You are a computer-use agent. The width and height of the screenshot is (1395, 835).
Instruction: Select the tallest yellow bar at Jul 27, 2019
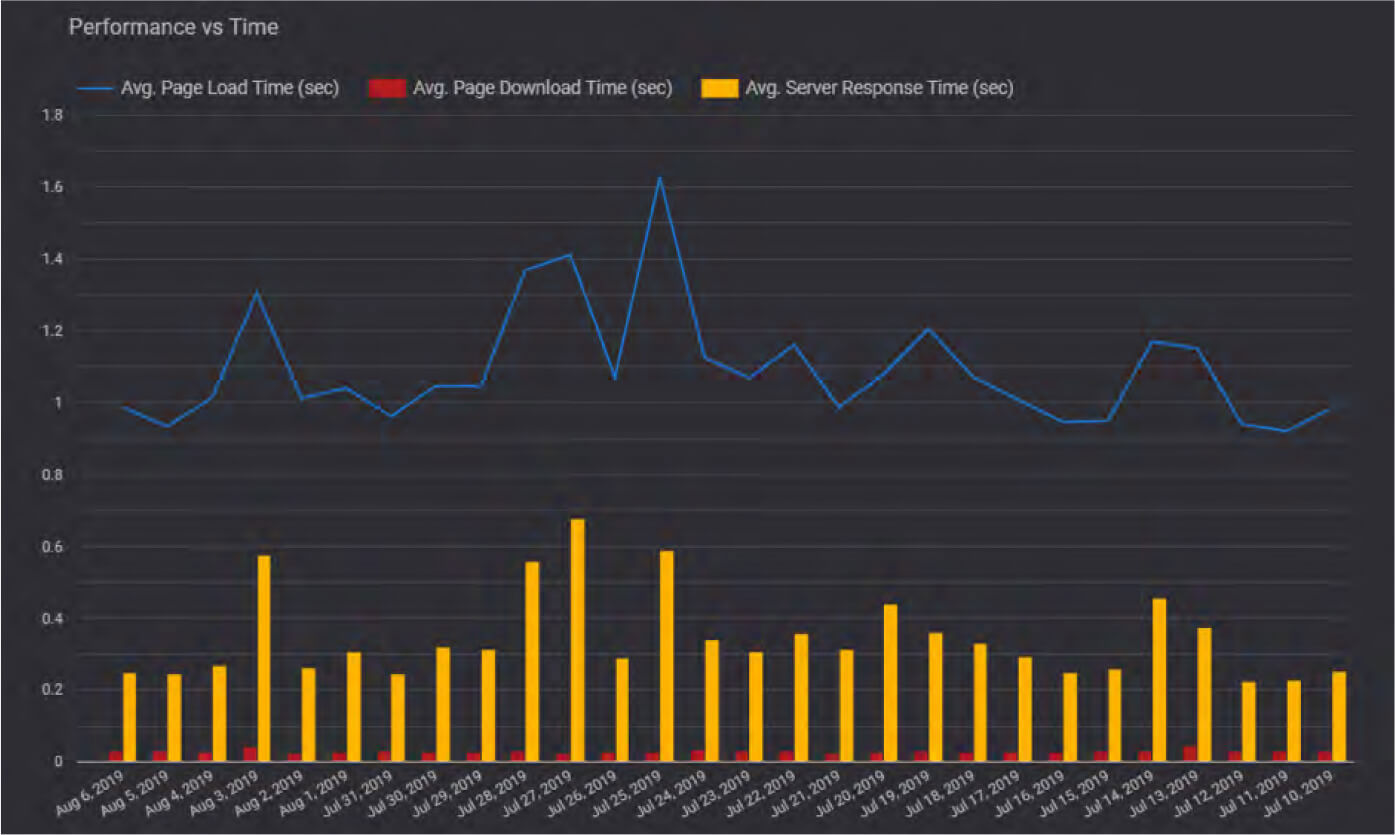[x=577, y=640]
